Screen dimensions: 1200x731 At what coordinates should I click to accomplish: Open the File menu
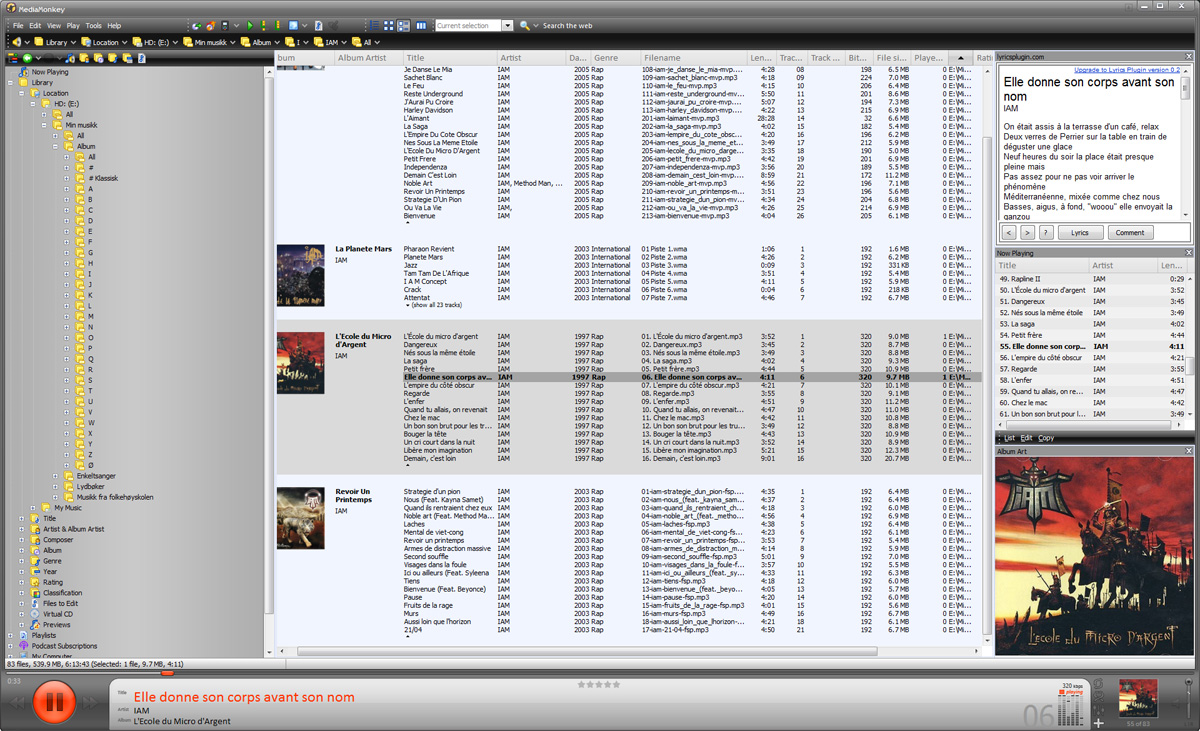point(18,26)
